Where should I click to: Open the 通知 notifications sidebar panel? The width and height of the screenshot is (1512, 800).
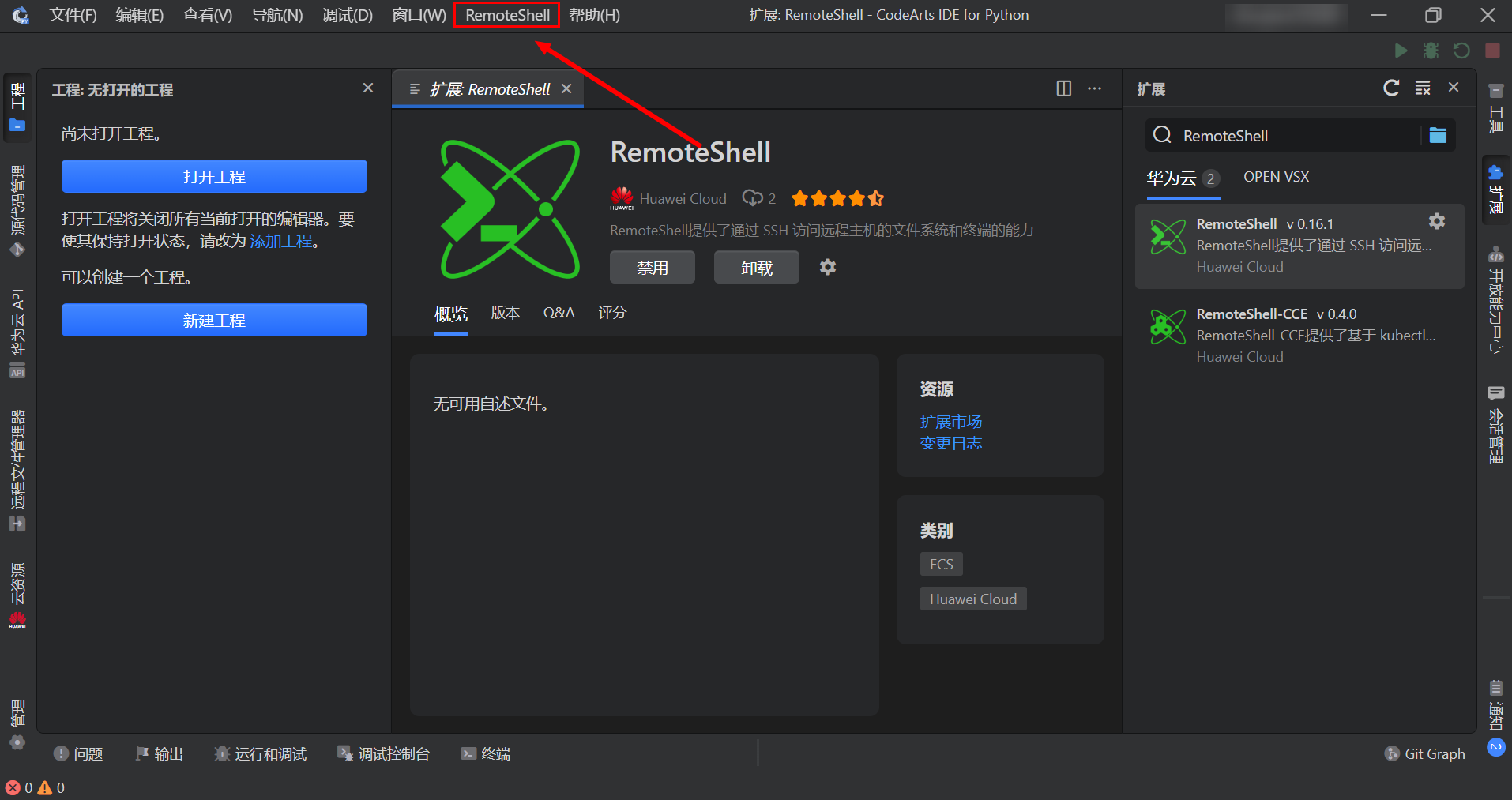pyautogui.click(x=1495, y=717)
